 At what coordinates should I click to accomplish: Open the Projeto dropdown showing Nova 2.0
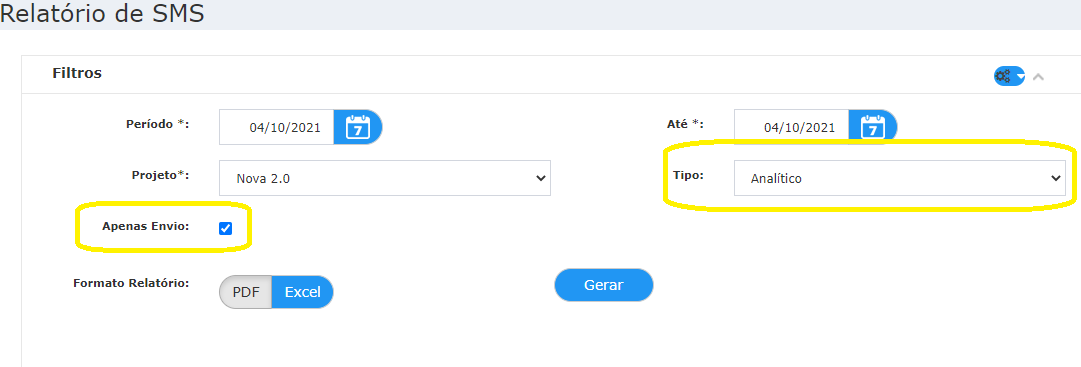click(x=385, y=178)
